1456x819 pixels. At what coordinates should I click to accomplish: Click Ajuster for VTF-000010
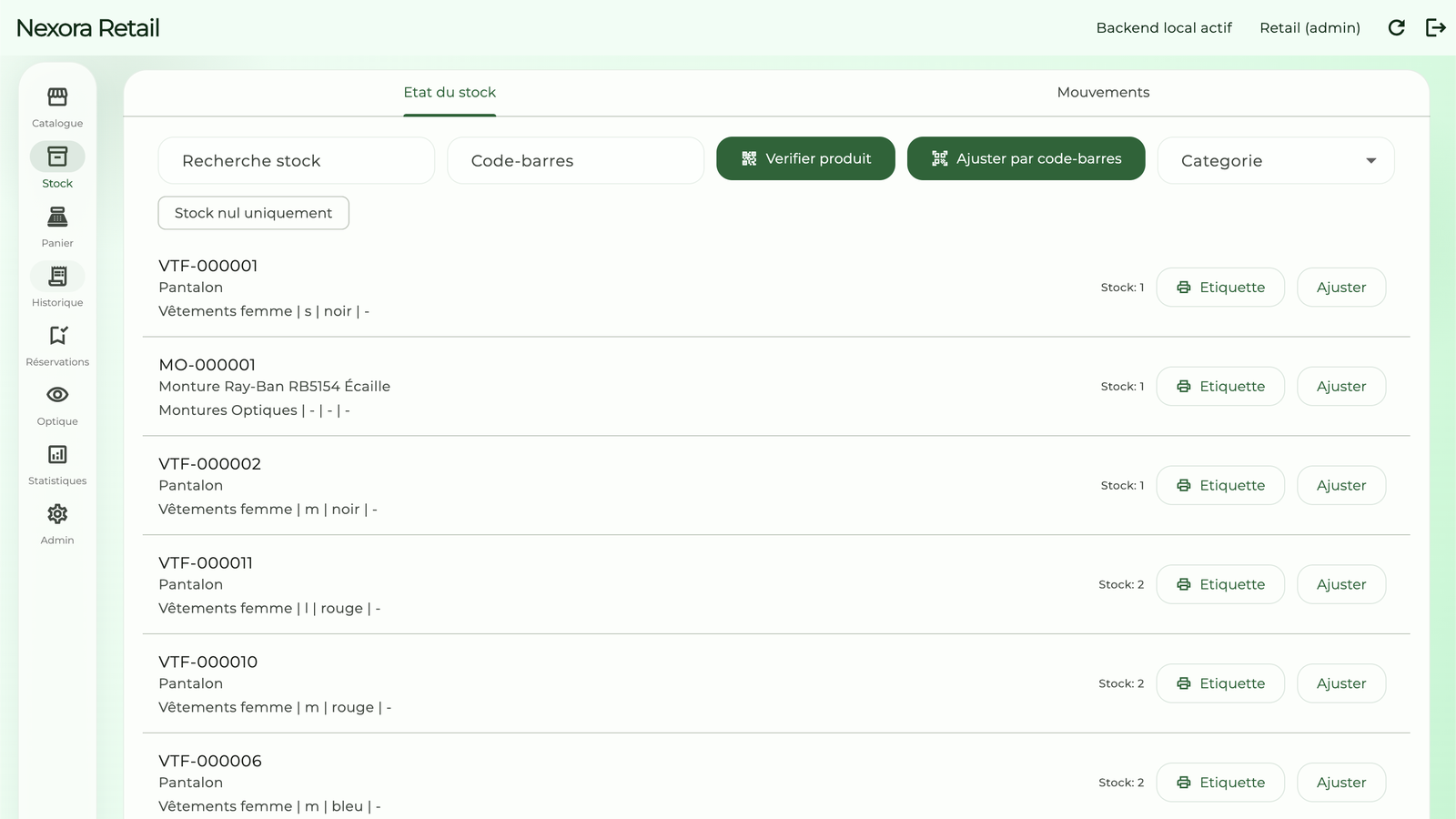(x=1341, y=683)
